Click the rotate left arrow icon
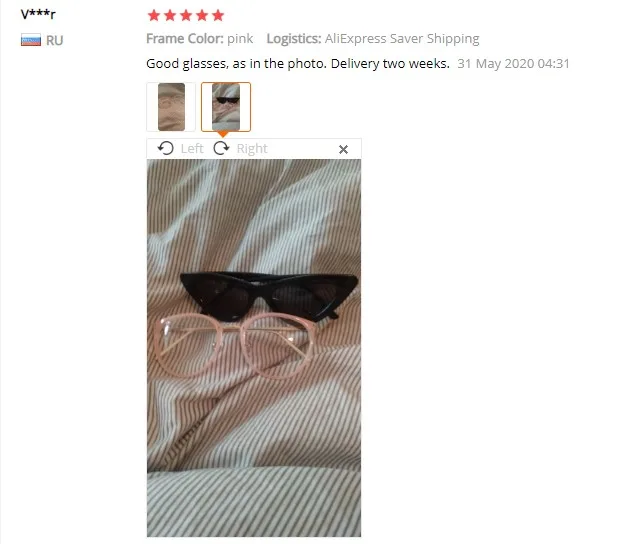The width and height of the screenshot is (629, 544). (165, 148)
